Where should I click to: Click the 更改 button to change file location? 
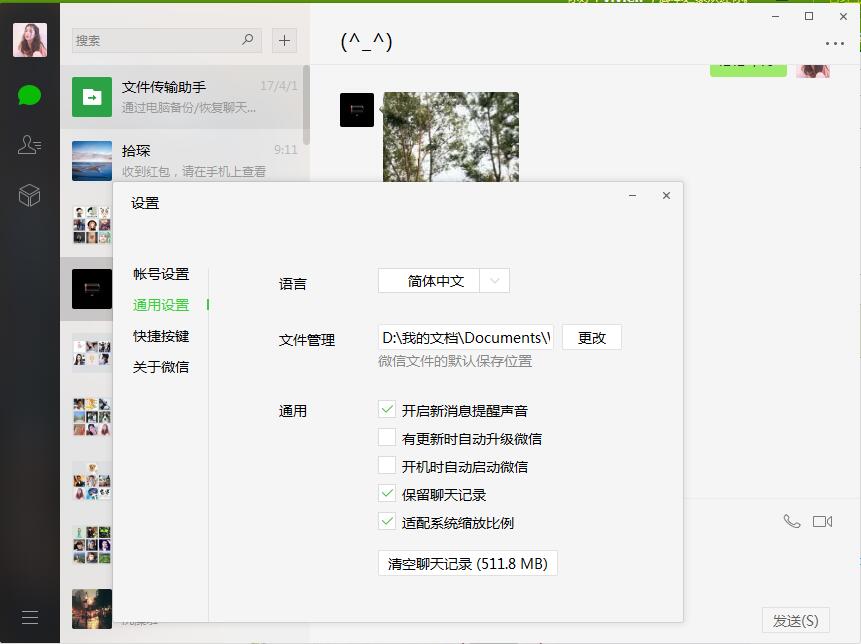[x=592, y=337]
